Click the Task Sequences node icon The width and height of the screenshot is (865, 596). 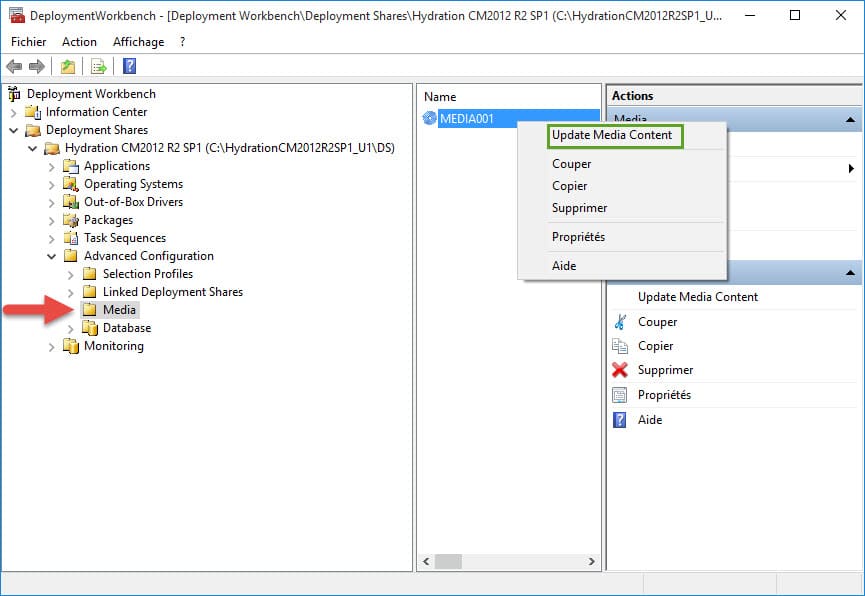[71, 238]
